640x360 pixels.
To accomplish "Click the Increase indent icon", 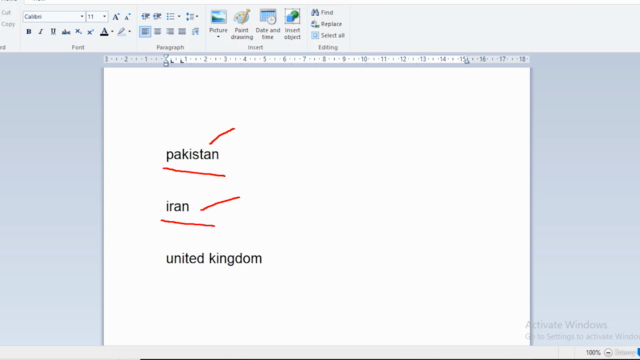I will pyautogui.click(x=157, y=16).
